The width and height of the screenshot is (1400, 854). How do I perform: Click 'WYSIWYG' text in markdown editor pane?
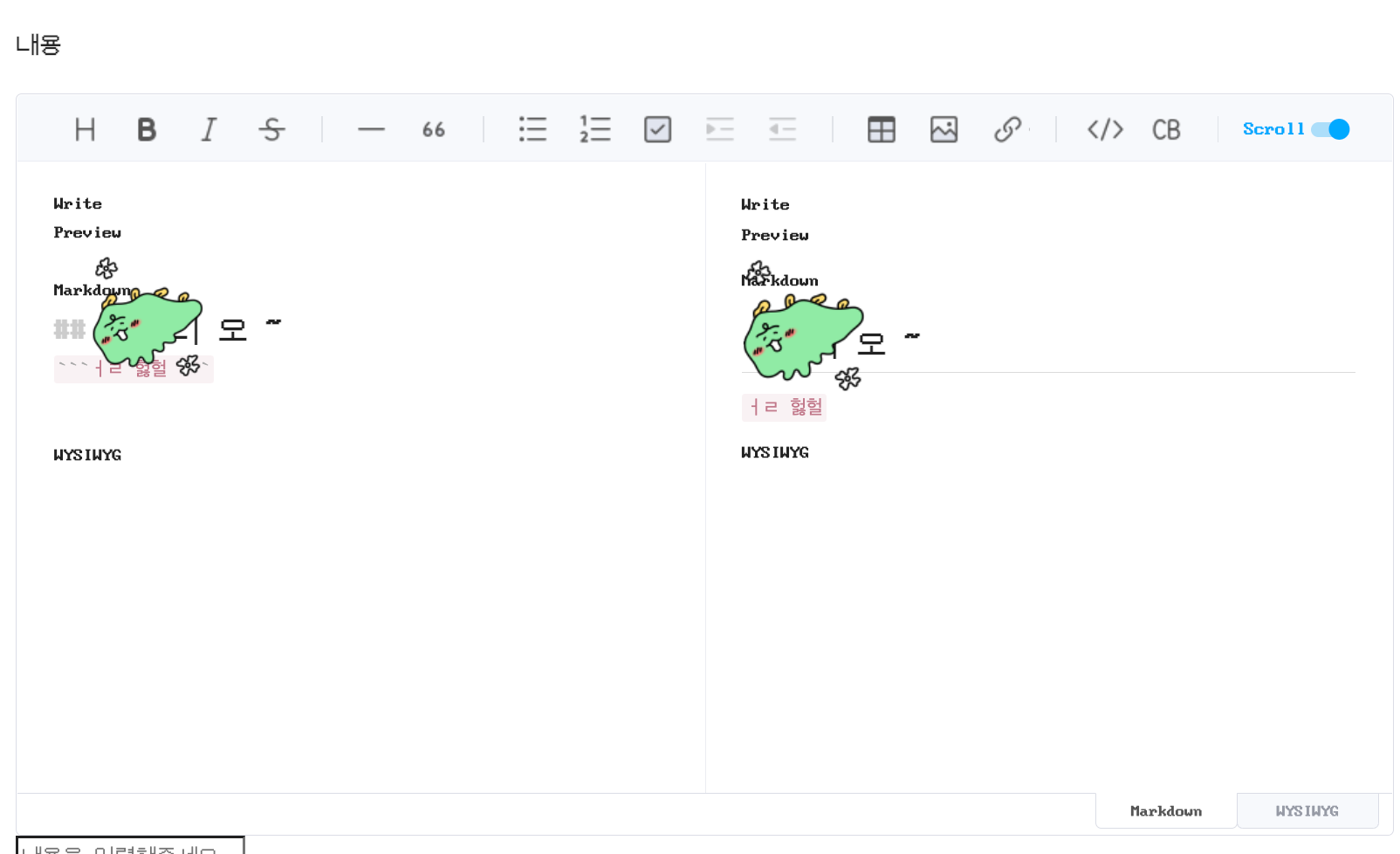point(87,455)
